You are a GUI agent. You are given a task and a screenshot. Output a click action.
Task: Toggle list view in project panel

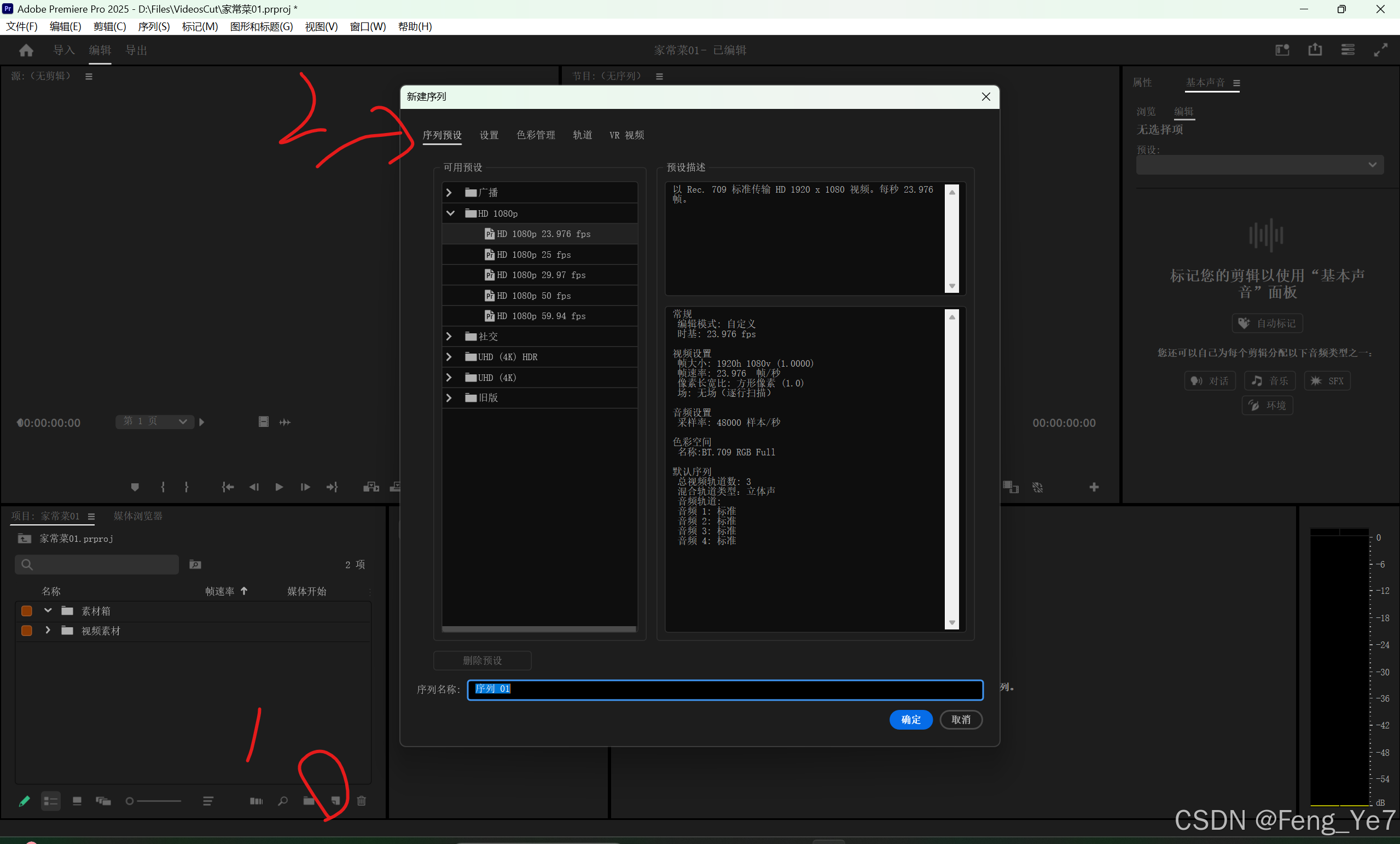[x=50, y=801]
